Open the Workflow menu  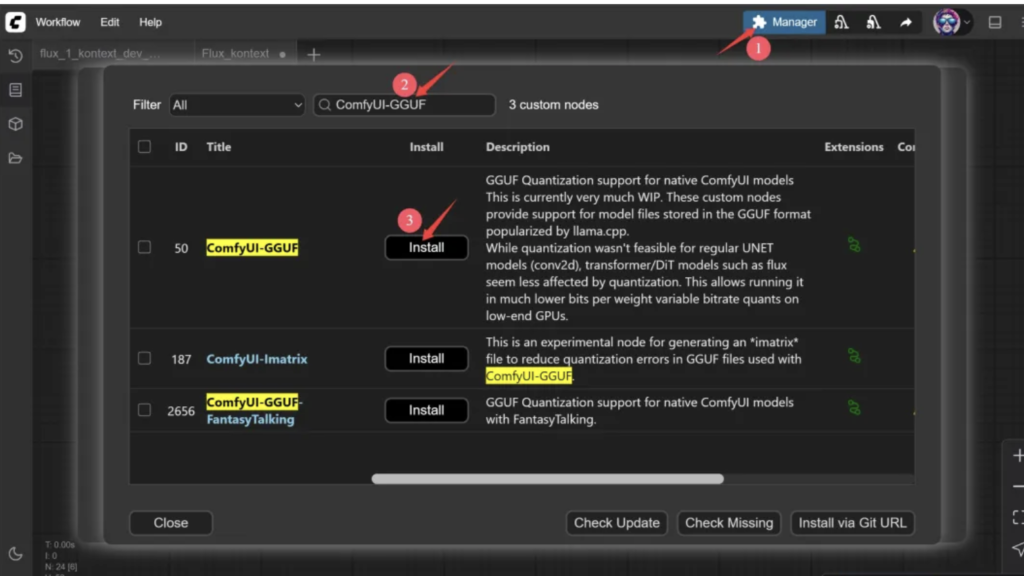(x=57, y=22)
